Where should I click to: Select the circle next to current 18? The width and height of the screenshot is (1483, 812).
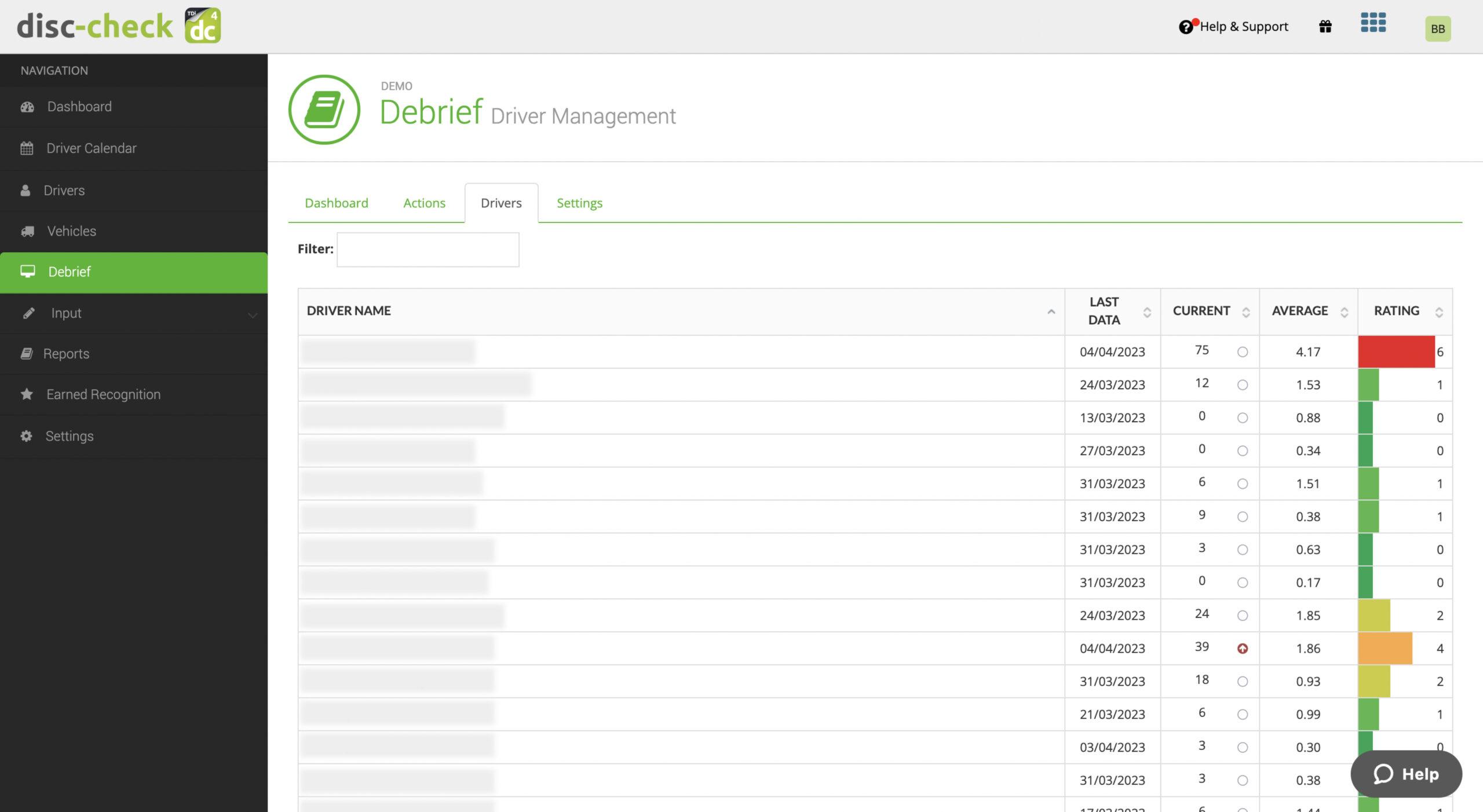(x=1243, y=682)
